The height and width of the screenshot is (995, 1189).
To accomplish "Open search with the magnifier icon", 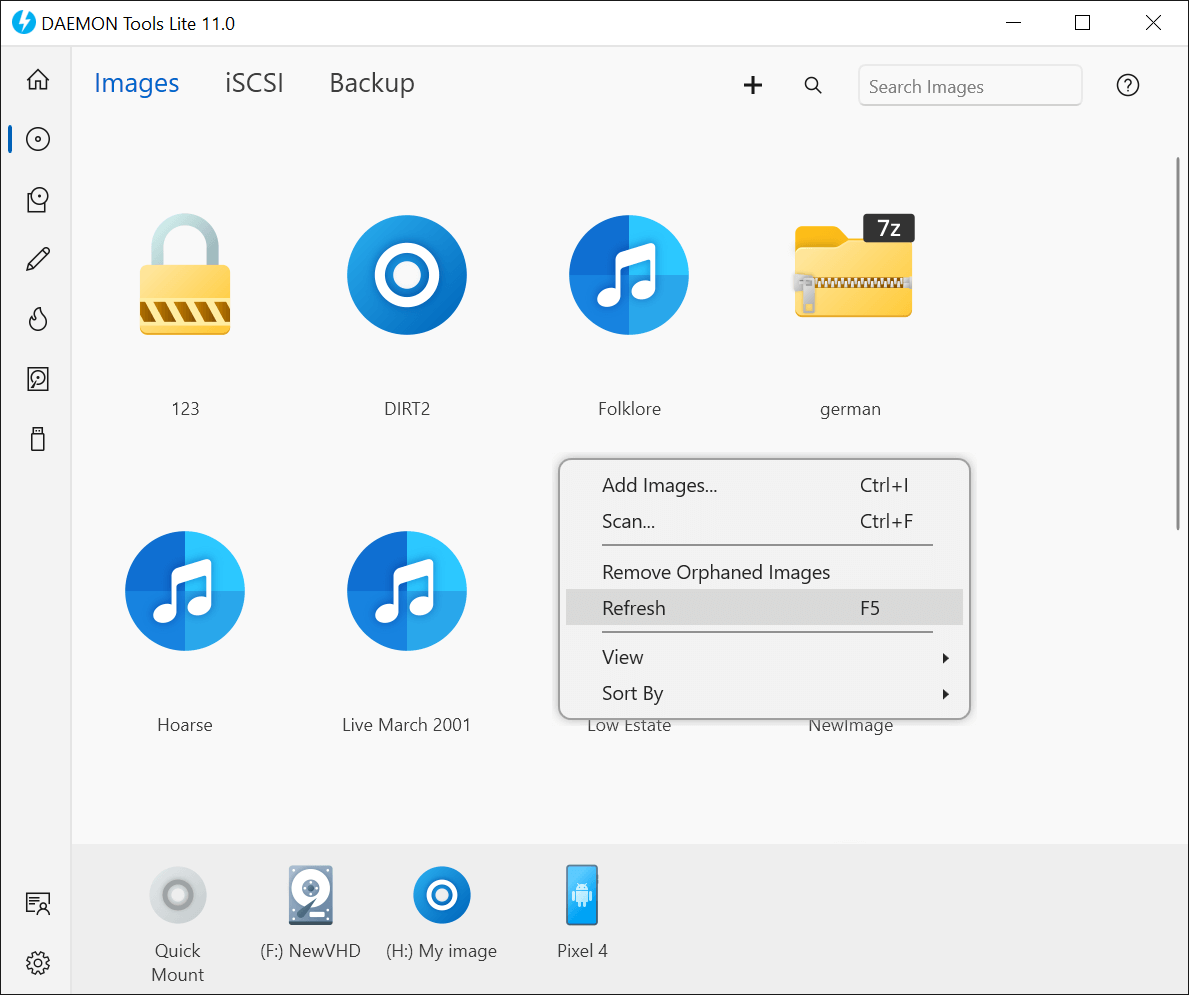I will tap(813, 85).
